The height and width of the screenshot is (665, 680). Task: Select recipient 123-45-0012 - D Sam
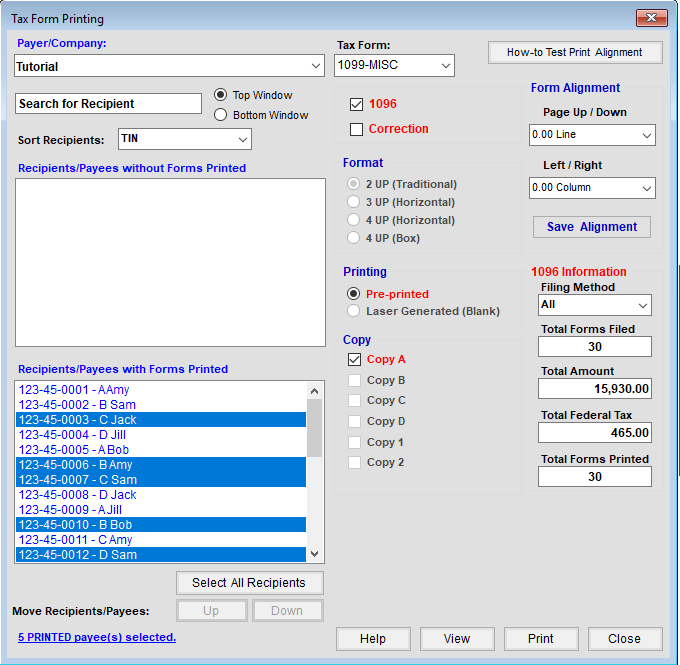click(x=161, y=554)
